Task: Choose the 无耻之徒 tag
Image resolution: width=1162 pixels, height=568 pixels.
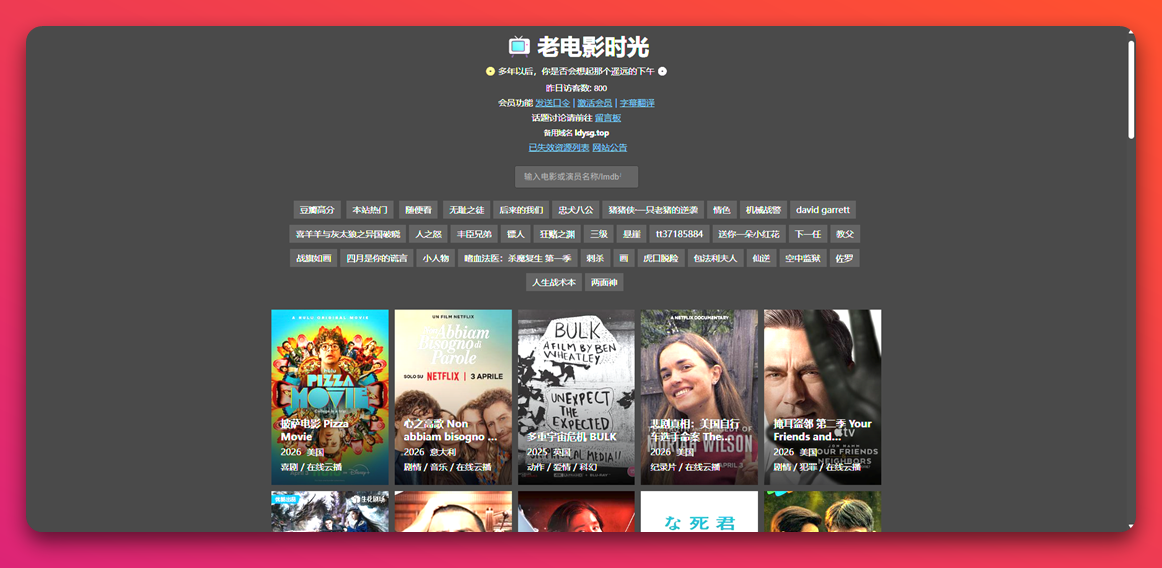Action: coord(467,210)
